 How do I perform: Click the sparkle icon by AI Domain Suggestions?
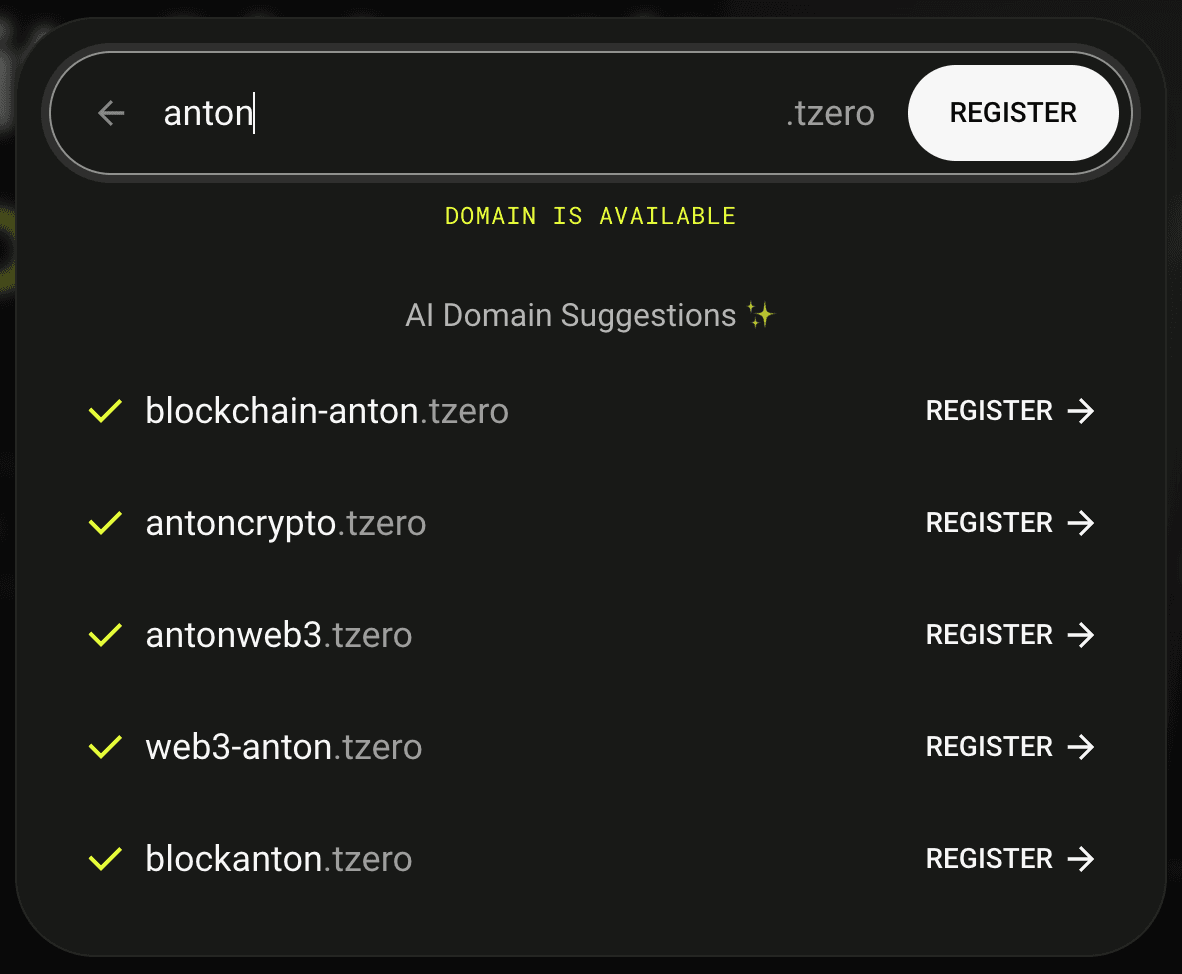[x=761, y=314]
